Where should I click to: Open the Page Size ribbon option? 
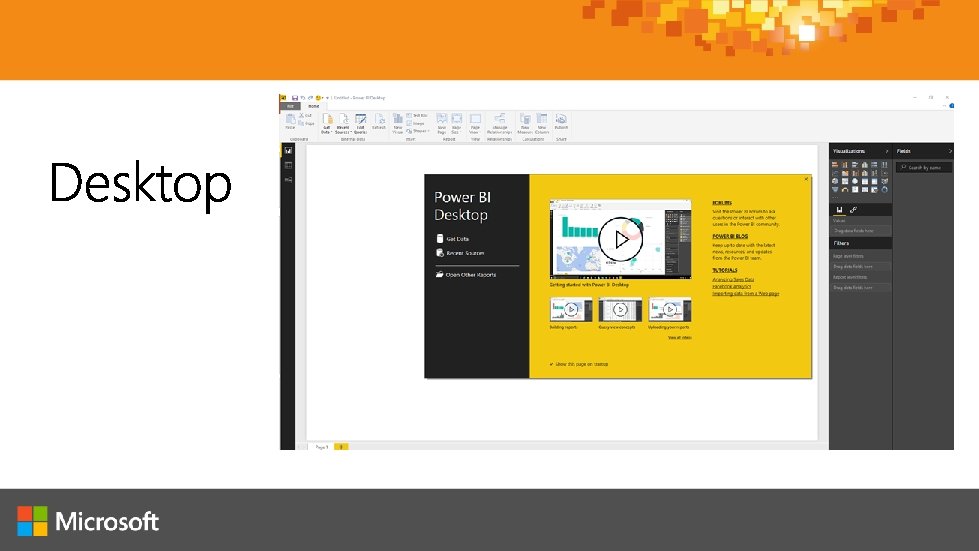(x=456, y=123)
